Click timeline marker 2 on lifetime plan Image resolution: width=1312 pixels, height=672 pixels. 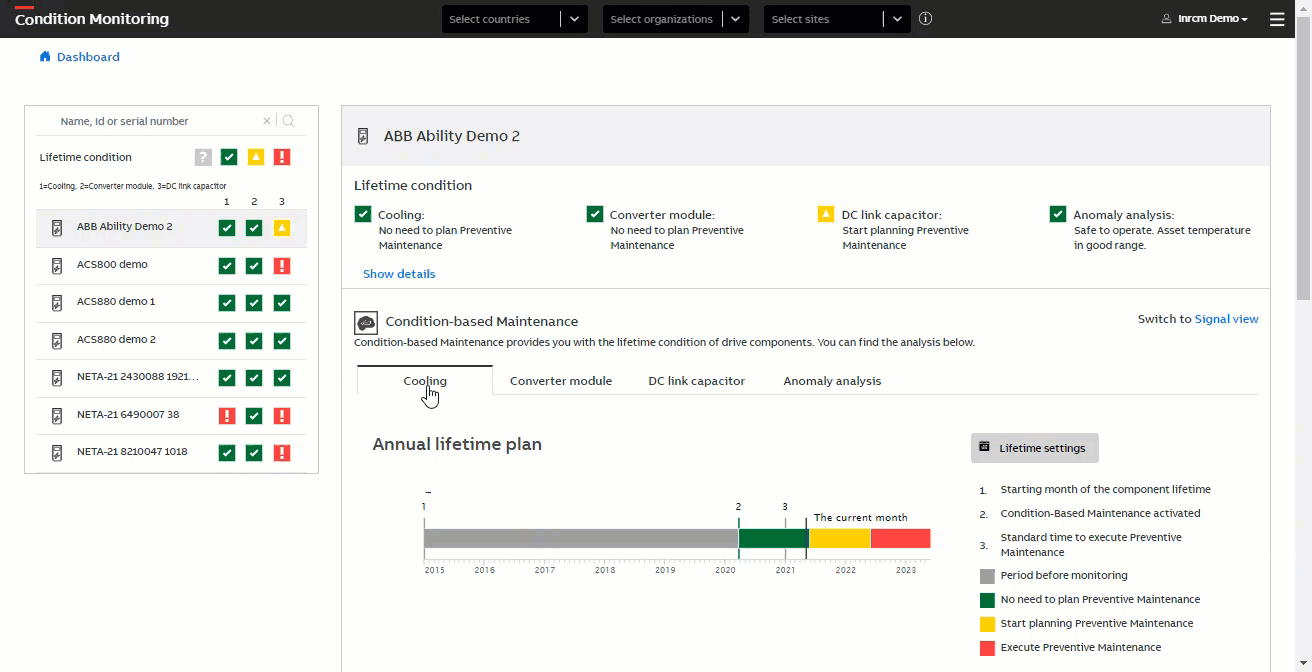click(738, 507)
